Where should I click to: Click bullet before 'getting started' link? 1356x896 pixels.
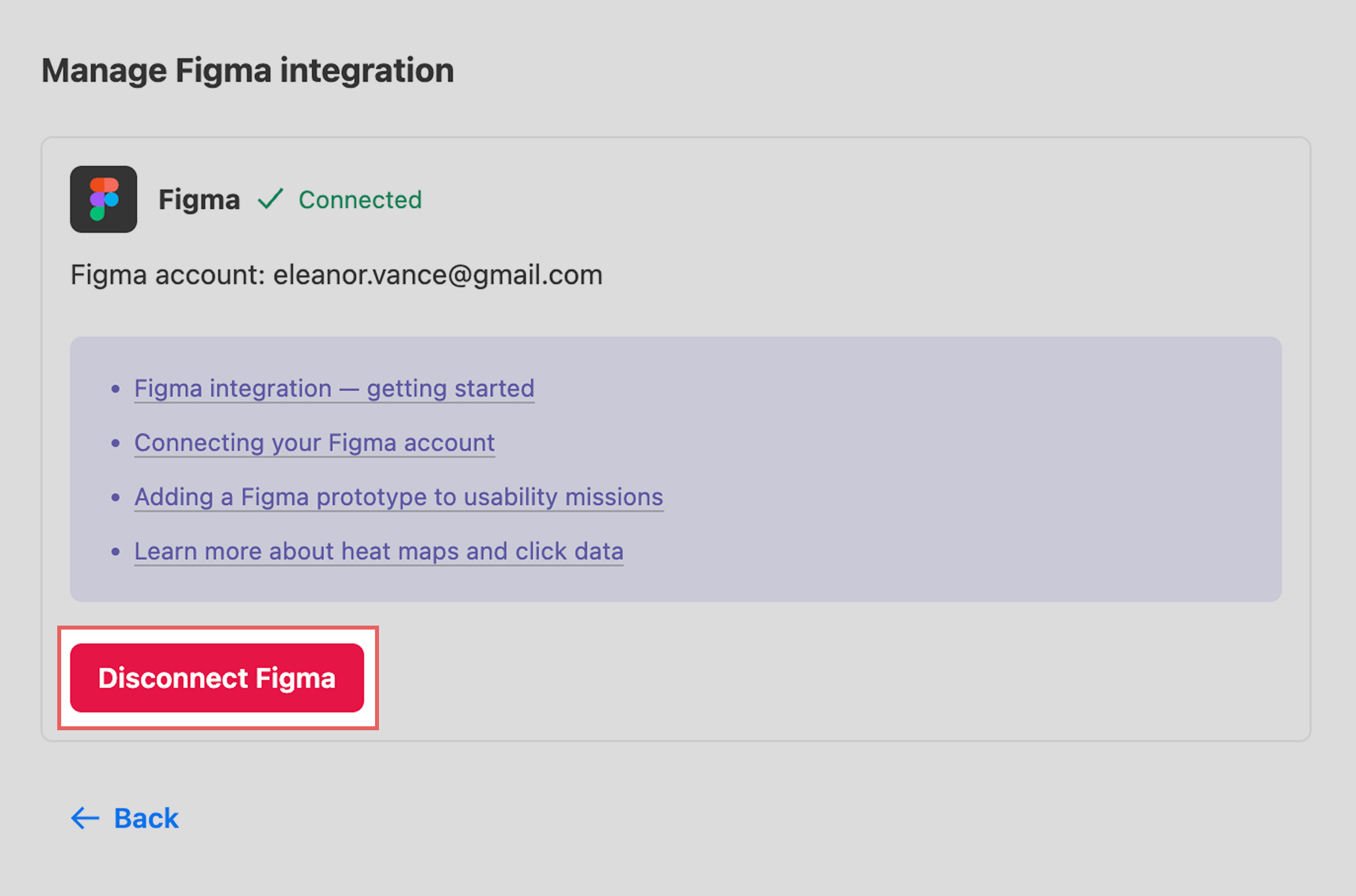point(115,389)
